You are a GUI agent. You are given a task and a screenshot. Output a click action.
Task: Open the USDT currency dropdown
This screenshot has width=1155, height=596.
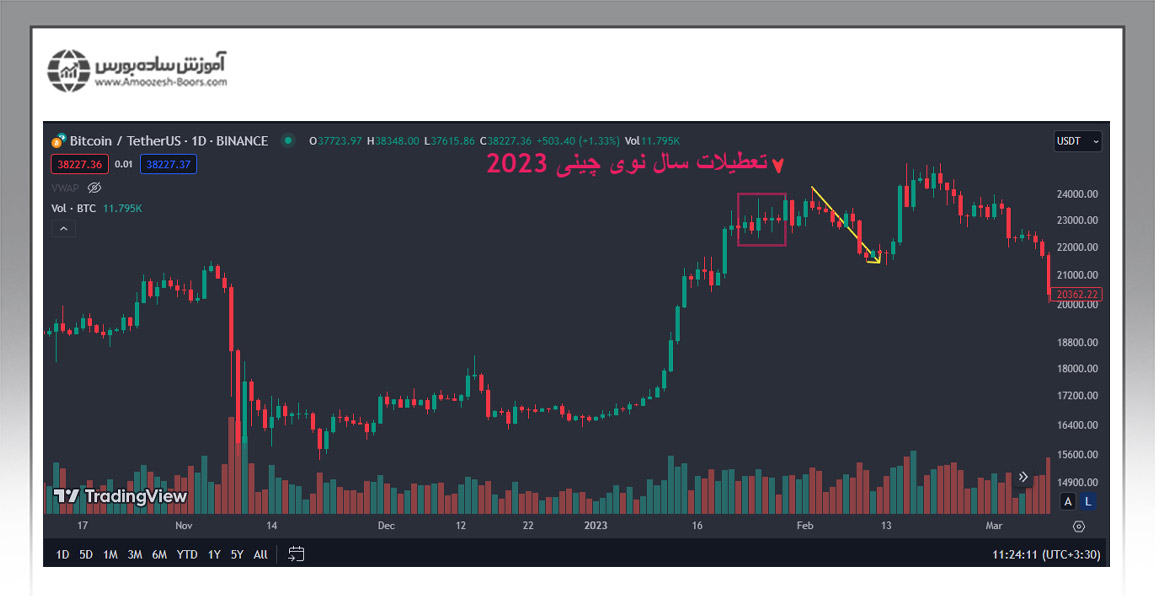[x=1077, y=141]
